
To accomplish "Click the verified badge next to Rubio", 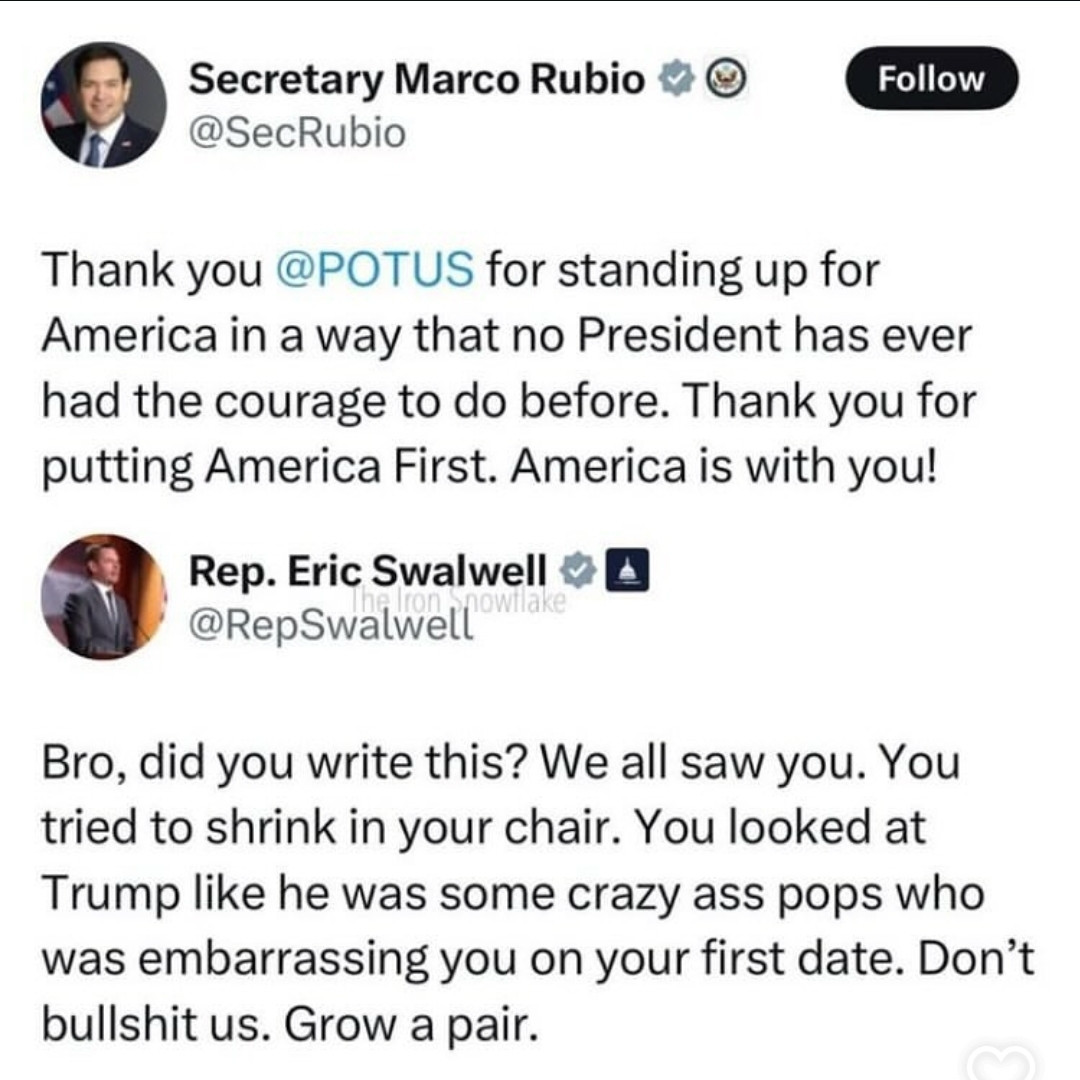I will tap(673, 80).
